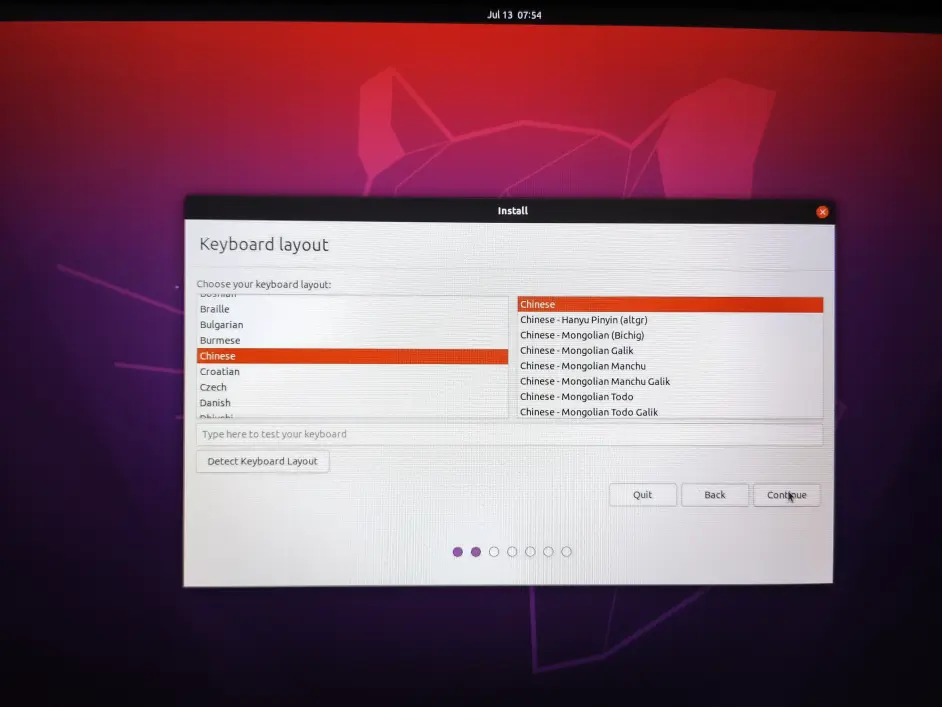Screen dimensions: 942x707
Task: Focus the 'Type here to test your keyboard' field
Action: (509, 434)
